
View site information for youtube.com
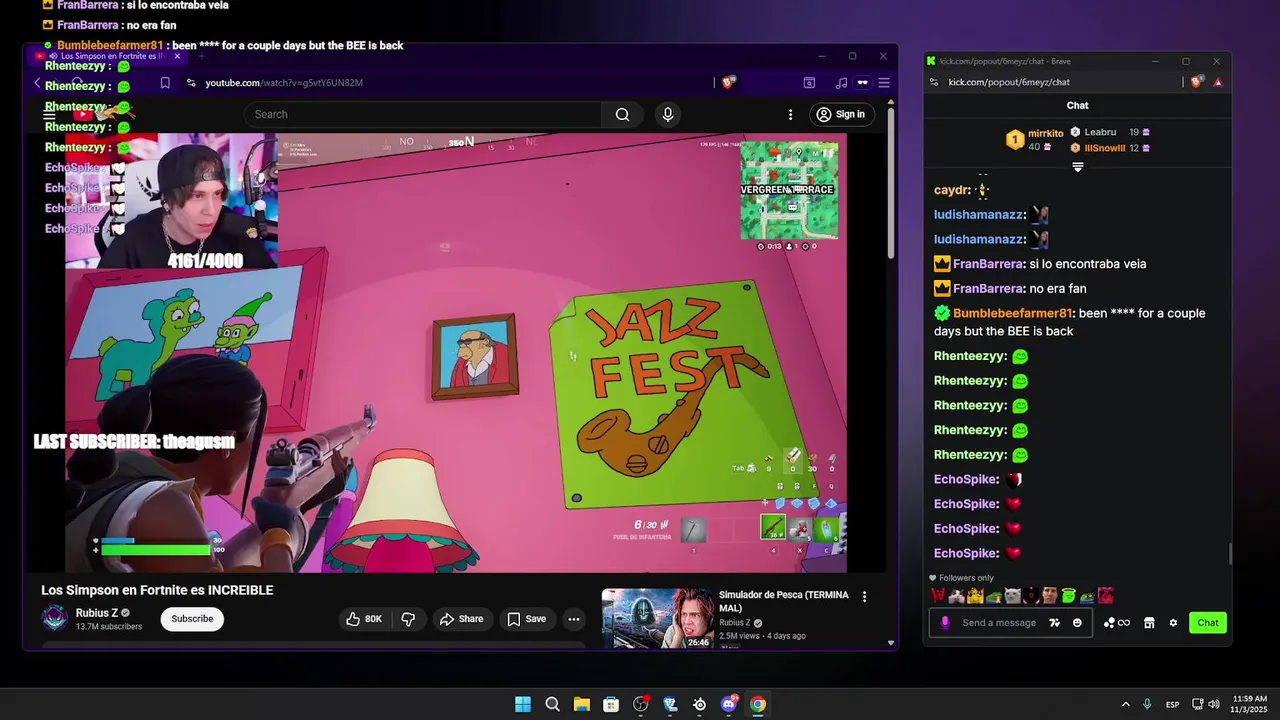coord(190,83)
